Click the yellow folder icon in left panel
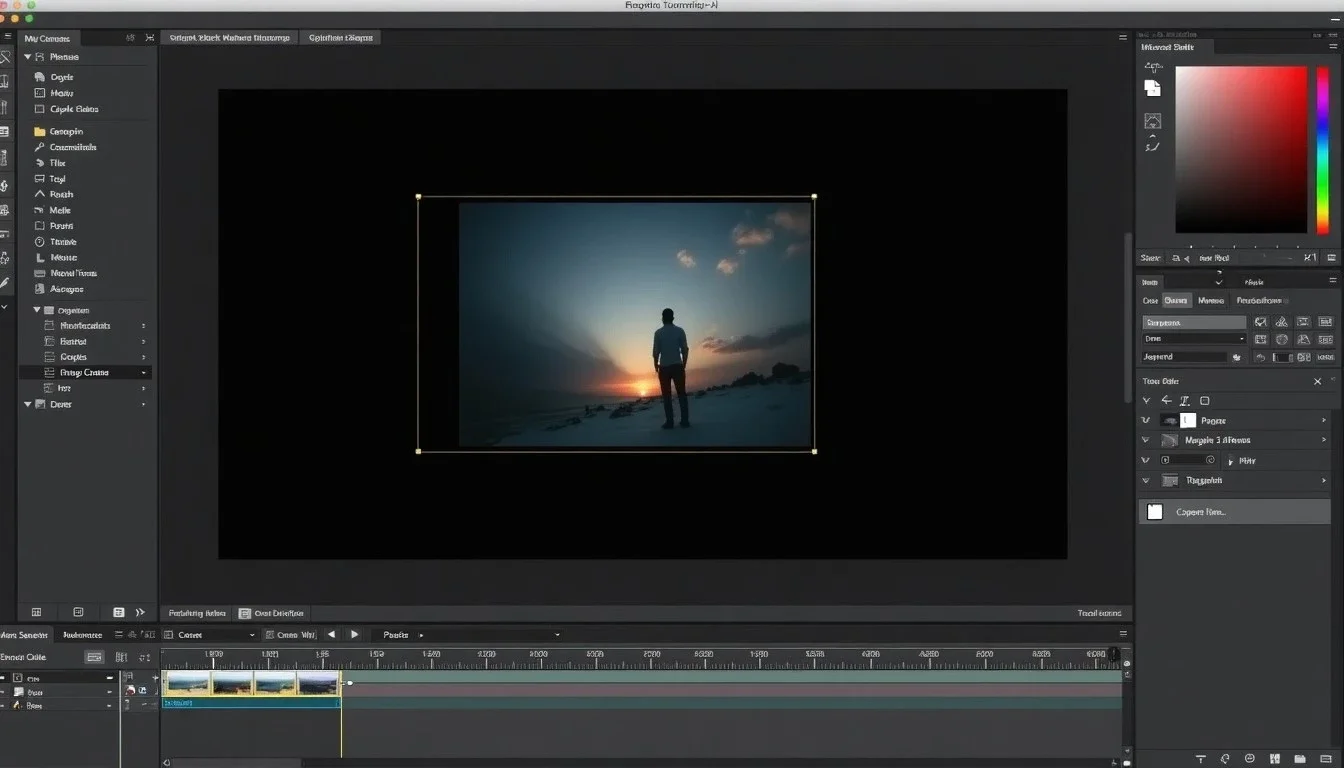This screenshot has height=768, width=1344. [x=40, y=131]
